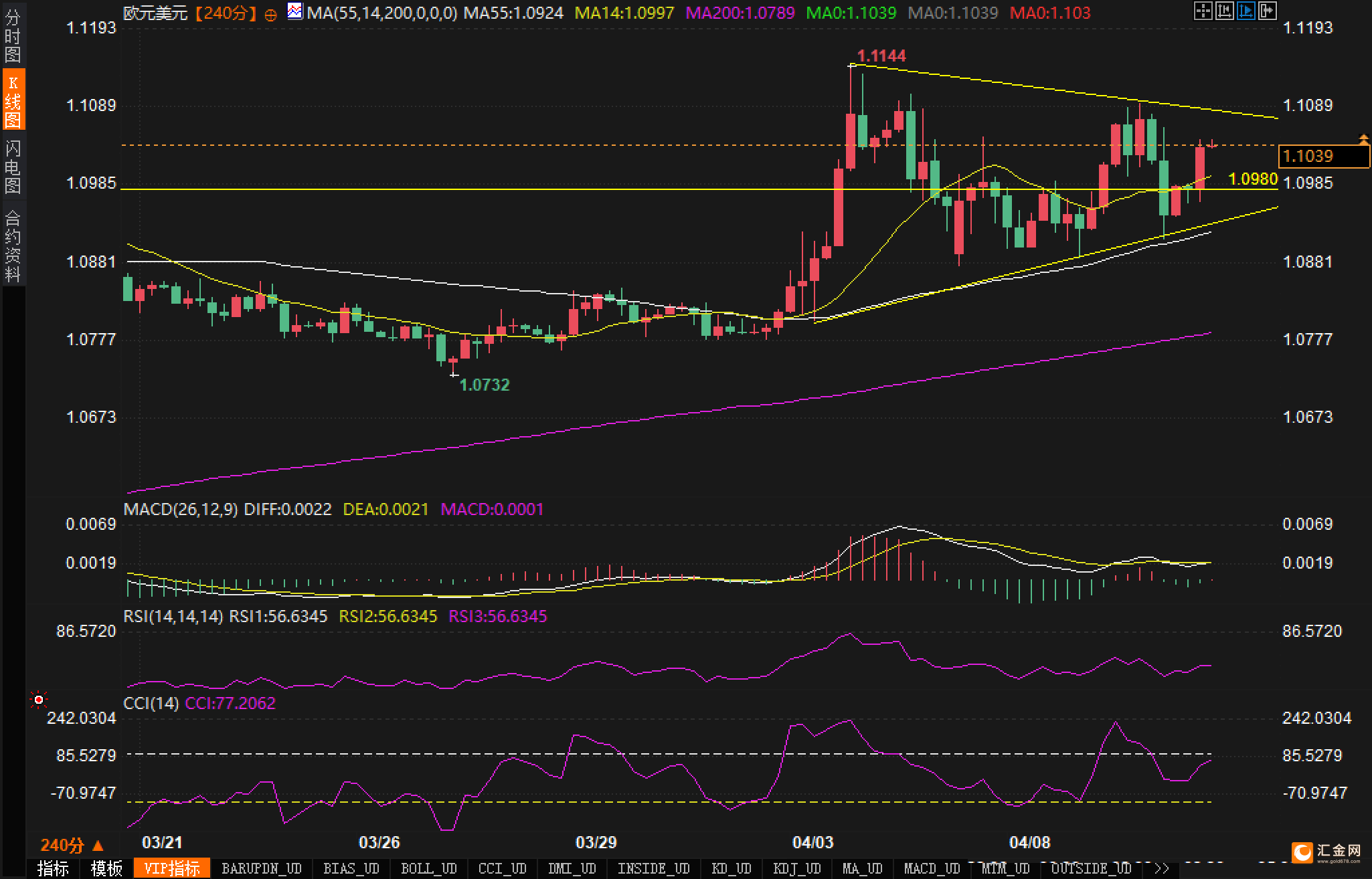The height and width of the screenshot is (879, 1372).
Task: Click the orange arrow marker above 1.1039
Action: [1363, 139]
